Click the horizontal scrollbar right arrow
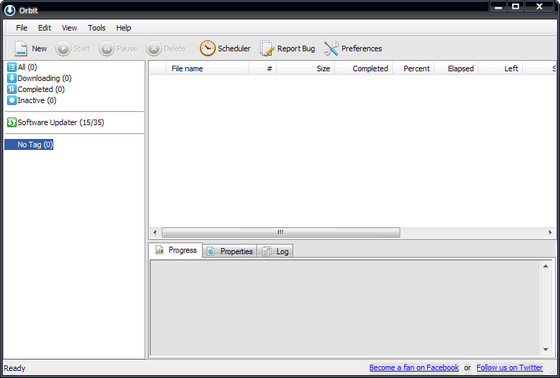 (550, 232)
